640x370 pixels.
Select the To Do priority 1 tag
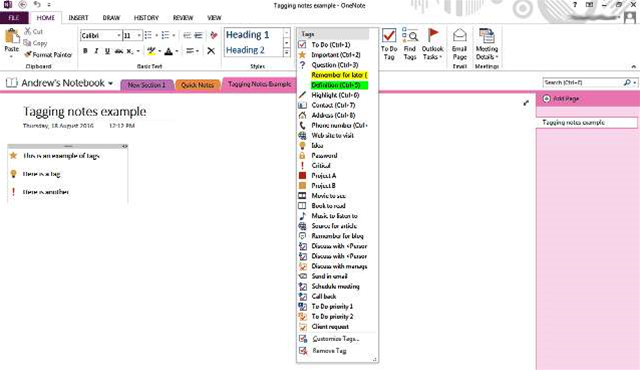(333, 306)
